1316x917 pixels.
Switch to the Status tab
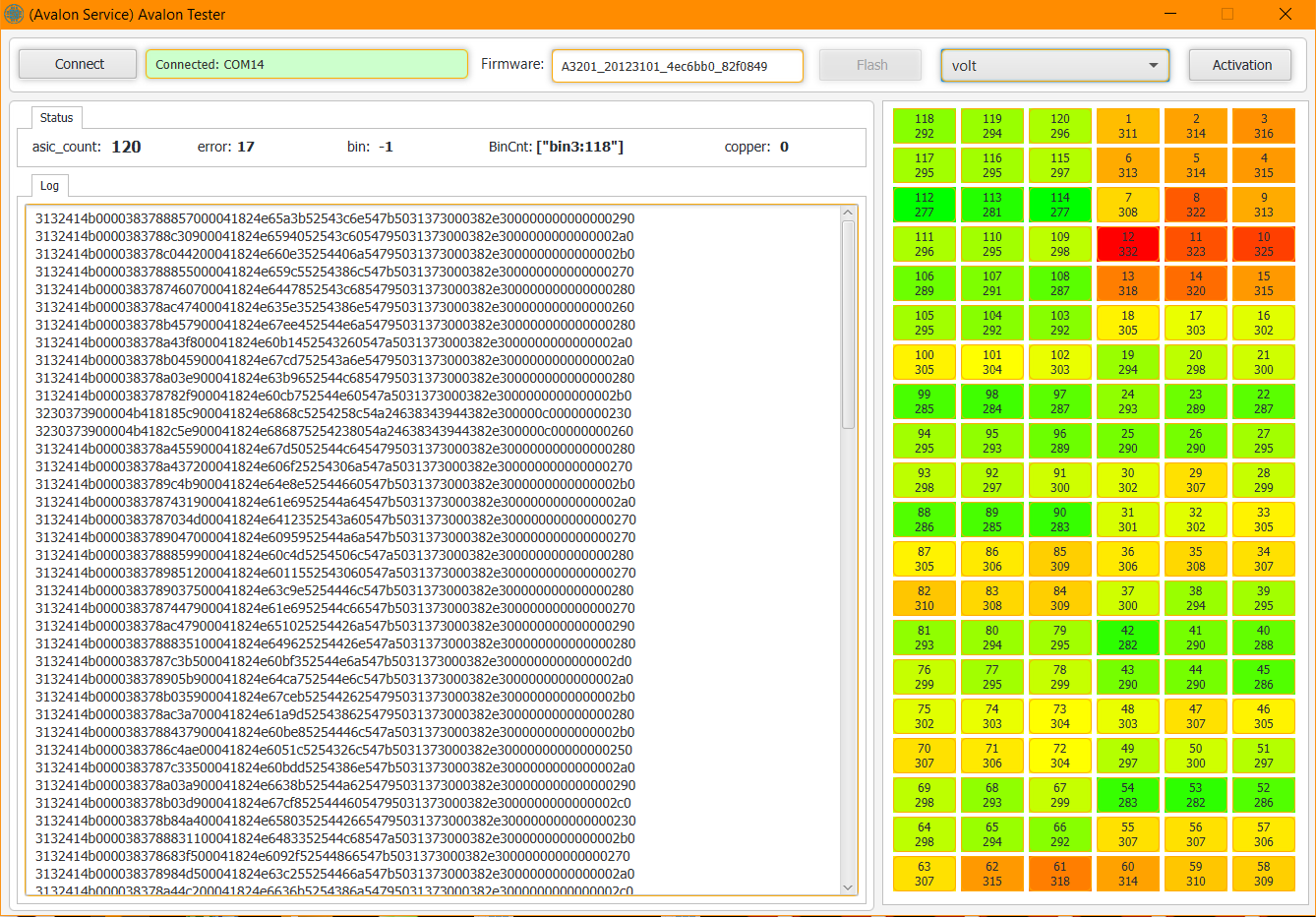tap(56, 117)
